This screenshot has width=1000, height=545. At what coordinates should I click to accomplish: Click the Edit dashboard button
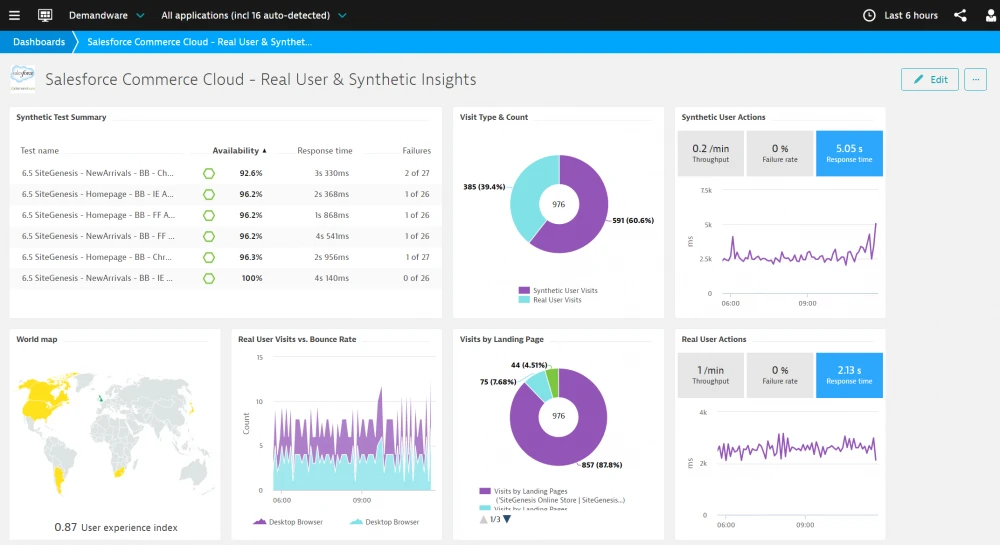(x=930, y=80)
